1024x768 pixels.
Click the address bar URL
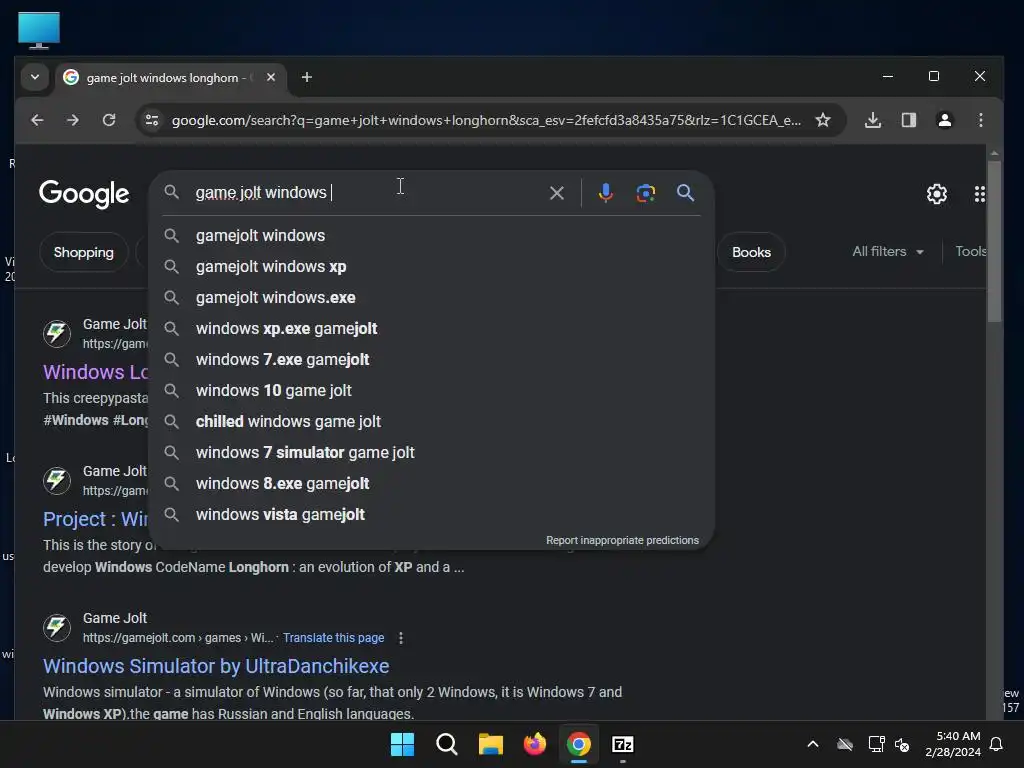485,120
